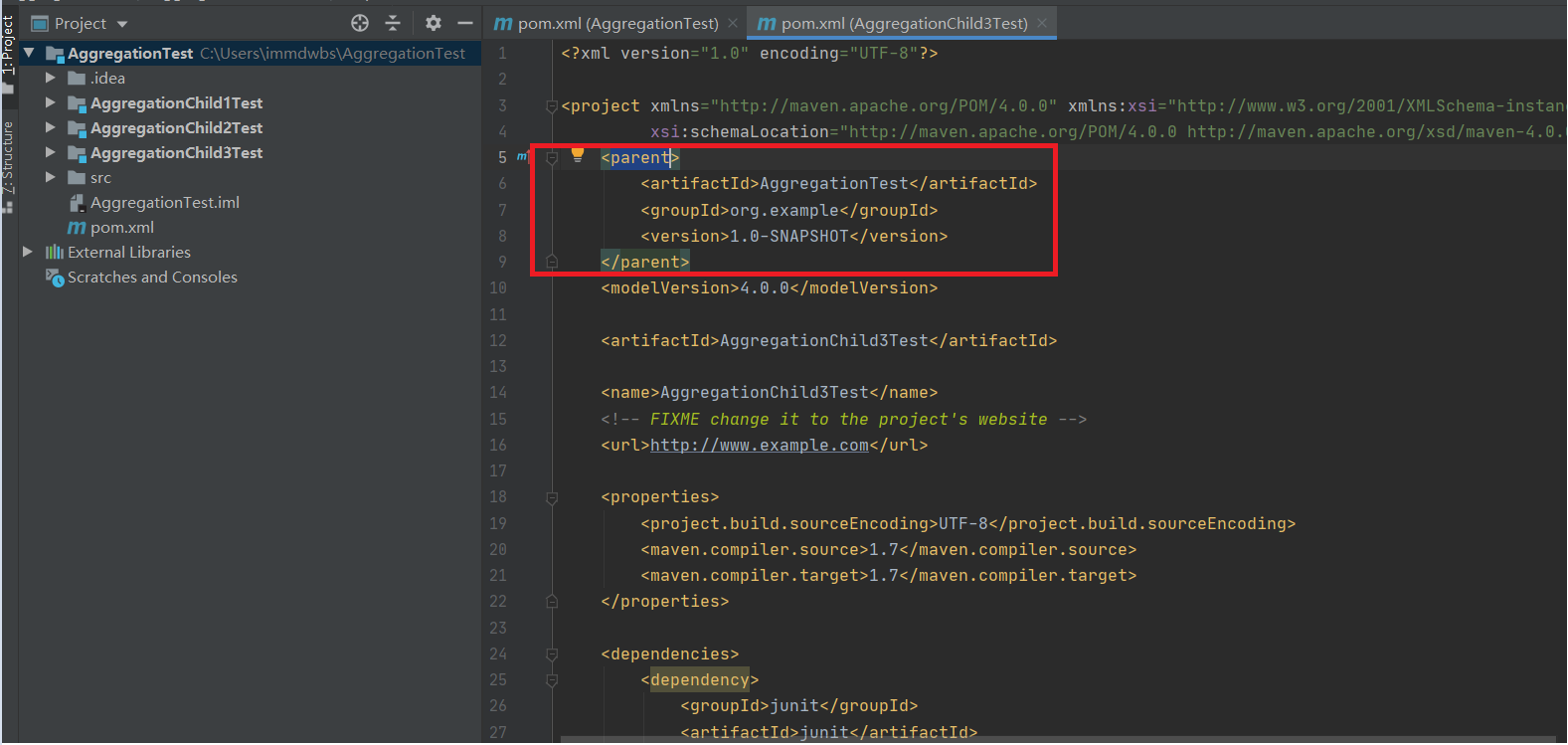Click the Maven gutter icon on line 5
The image size is (1568, 745).
point(522,157)
